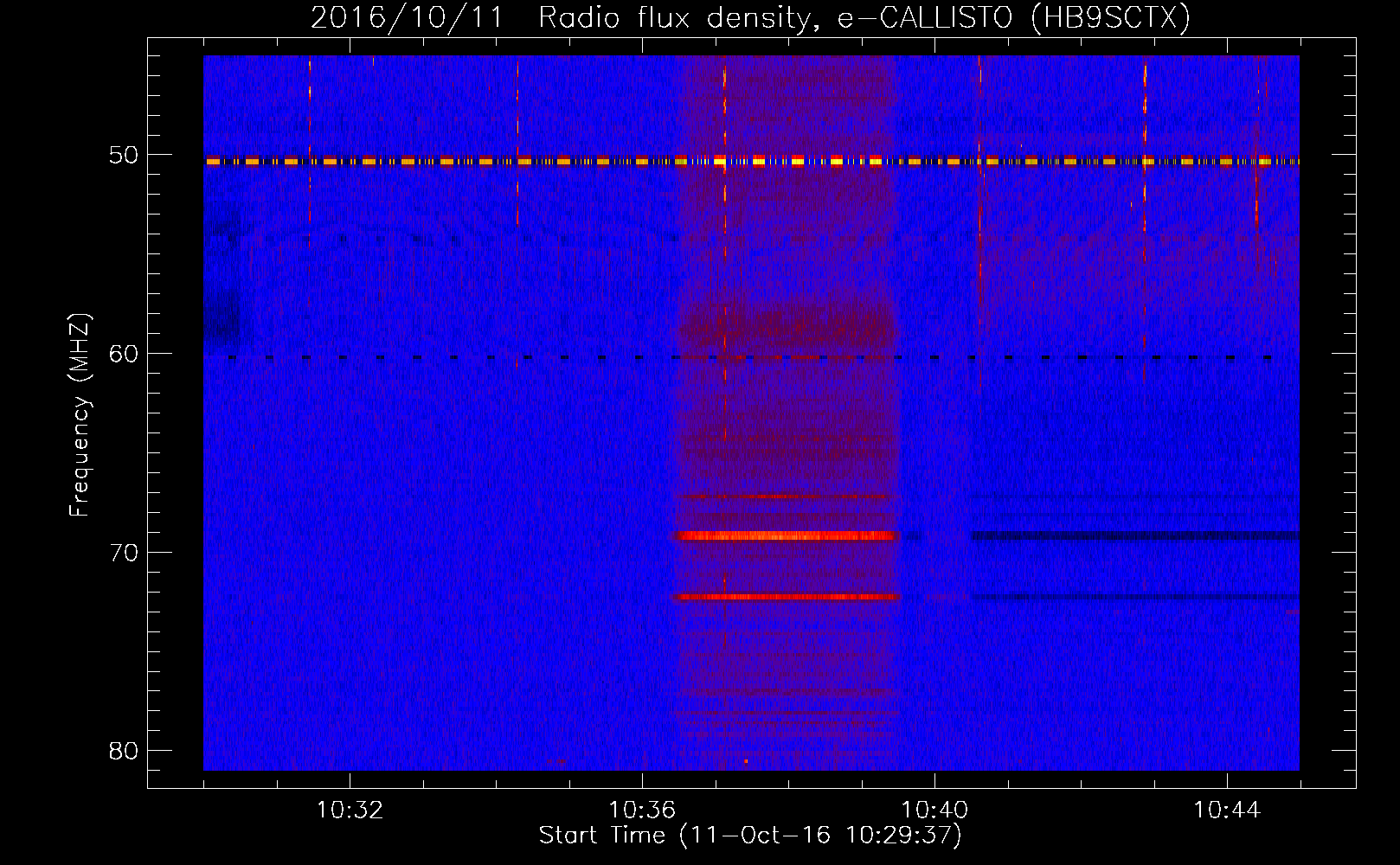Click the 'Start Time (11-Oct-16 10:29:37)' label
The width and height of the screenshot is (1400, 865).
click(x=750, y=836)
